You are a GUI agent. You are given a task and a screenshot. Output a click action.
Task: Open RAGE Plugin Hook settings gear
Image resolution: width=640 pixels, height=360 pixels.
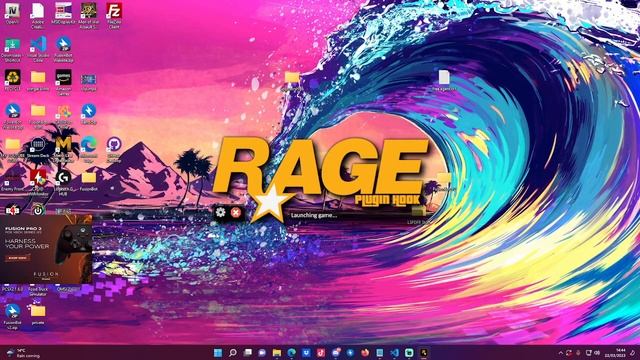(x=220, y=212)
